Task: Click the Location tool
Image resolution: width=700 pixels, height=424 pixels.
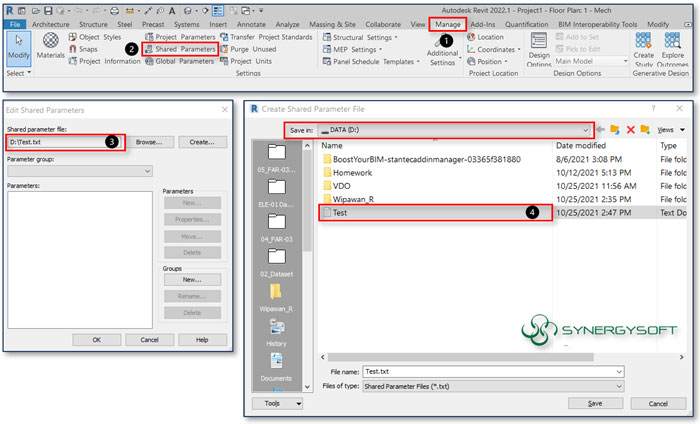Action: 485,37
